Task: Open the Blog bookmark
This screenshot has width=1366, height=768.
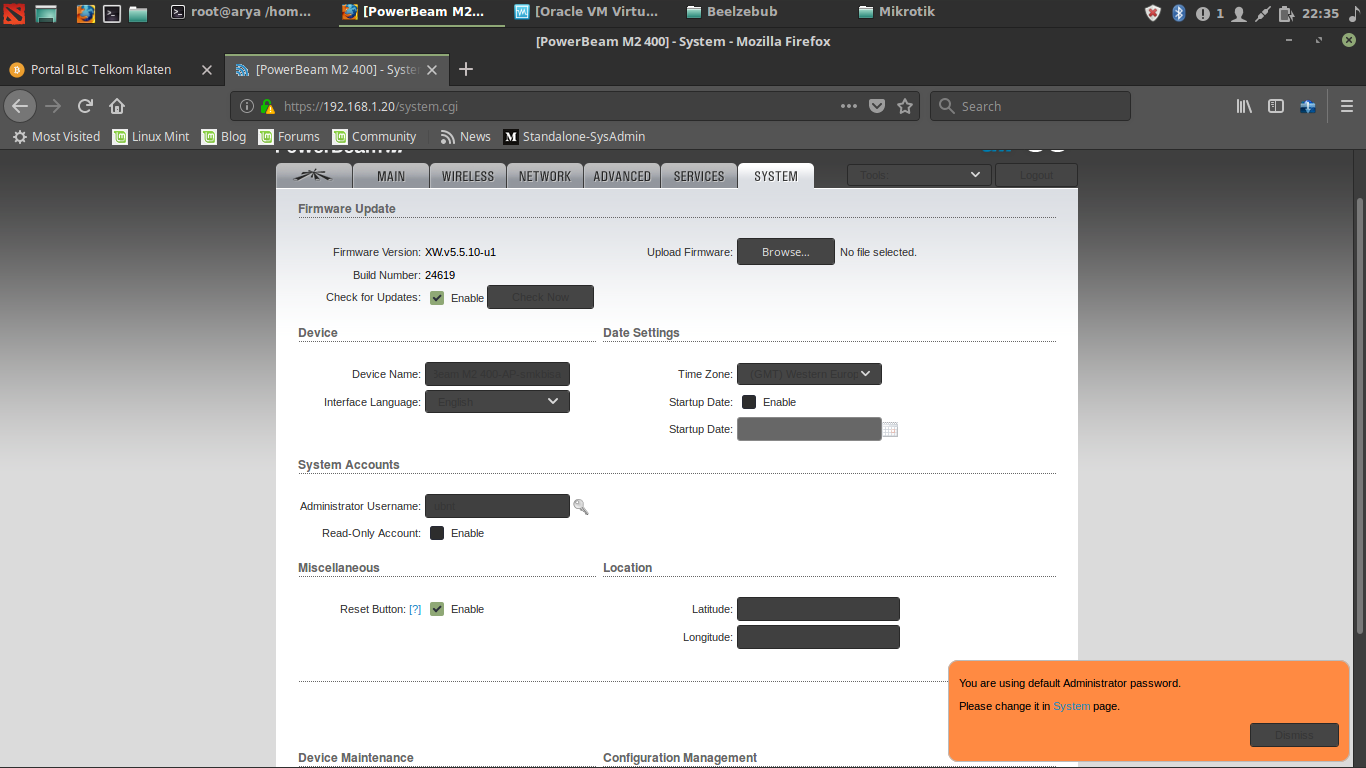Action: click(x=224, y=136)
